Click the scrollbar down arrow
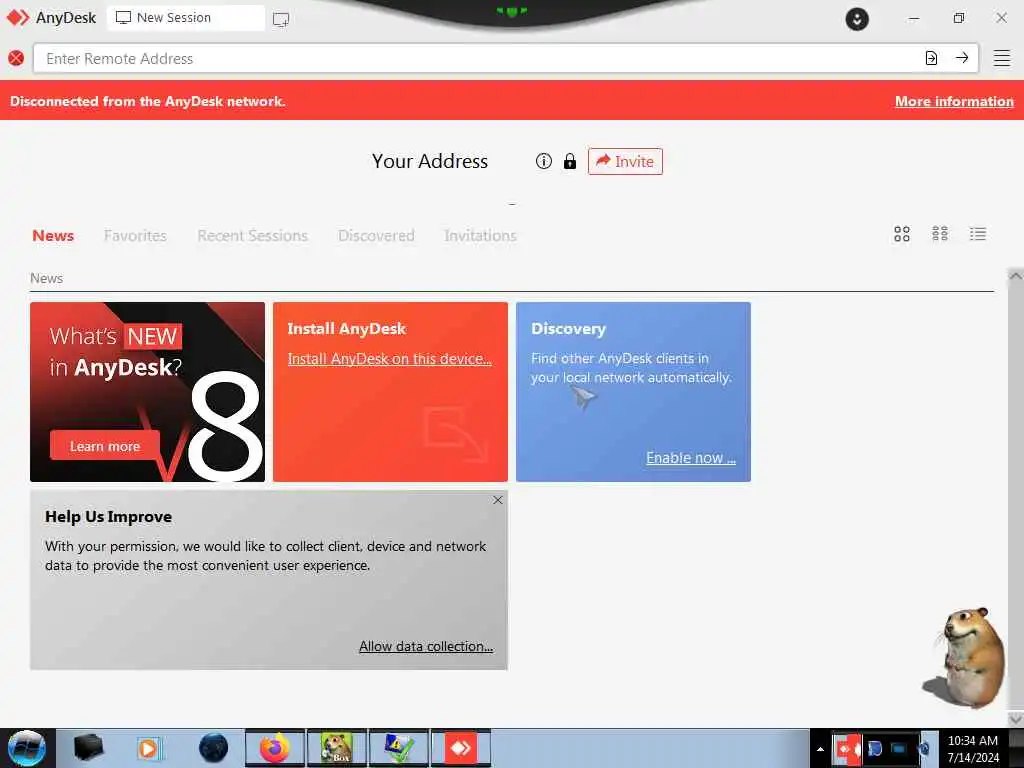 click(1016, 718)
